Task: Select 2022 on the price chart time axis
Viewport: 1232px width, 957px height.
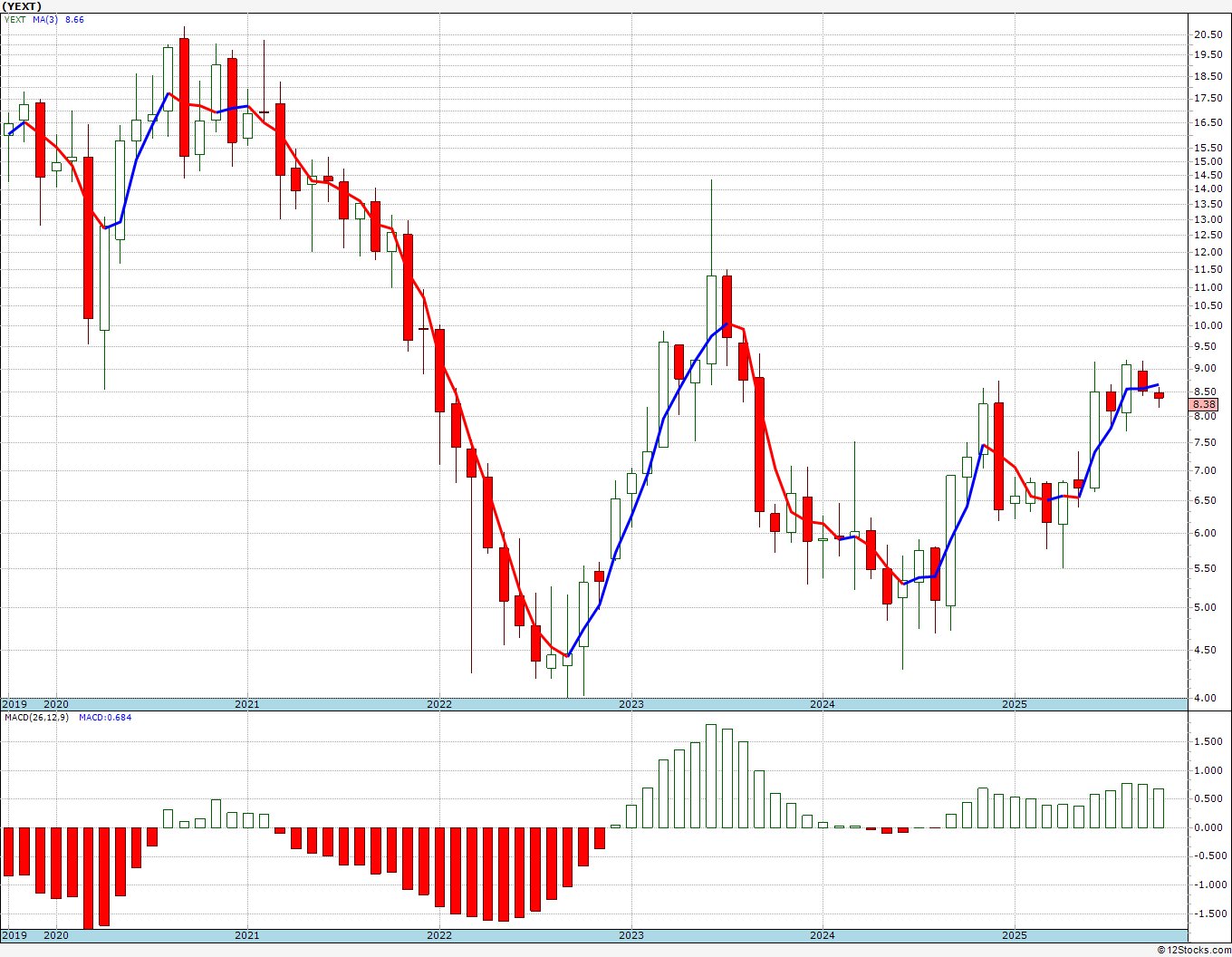Action: point(439,704)
